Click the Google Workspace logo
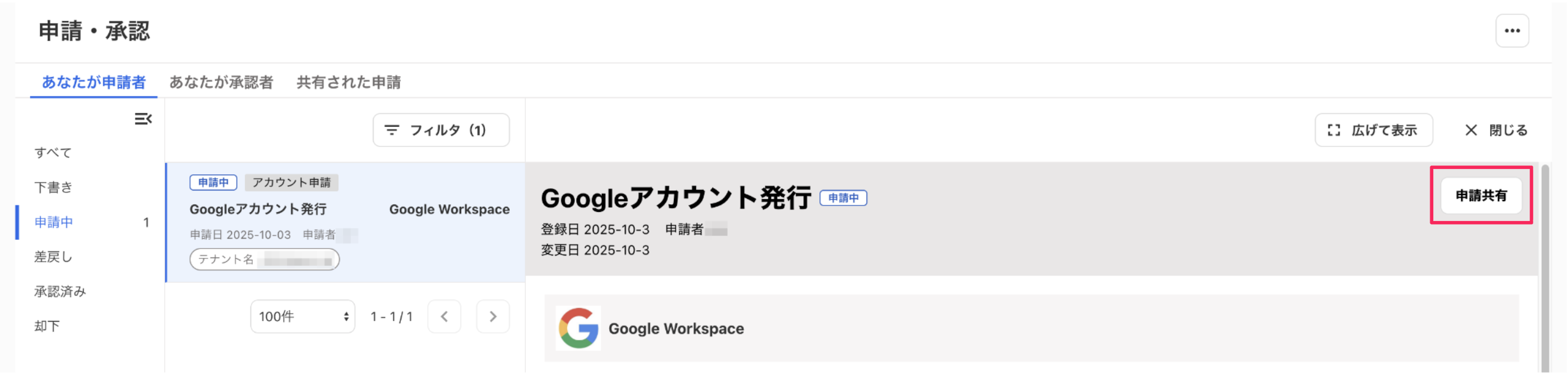The height and width of the screenshot is (375, 1568). pos(577,328)
